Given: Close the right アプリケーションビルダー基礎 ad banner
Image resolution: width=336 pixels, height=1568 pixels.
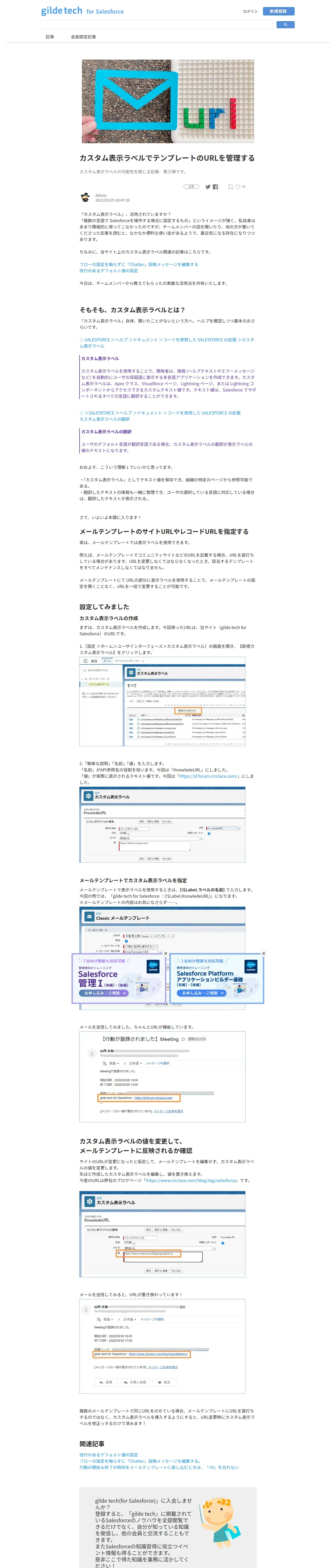Looking at the screenshot, I should pyautogui.click(x=264, y=953).
